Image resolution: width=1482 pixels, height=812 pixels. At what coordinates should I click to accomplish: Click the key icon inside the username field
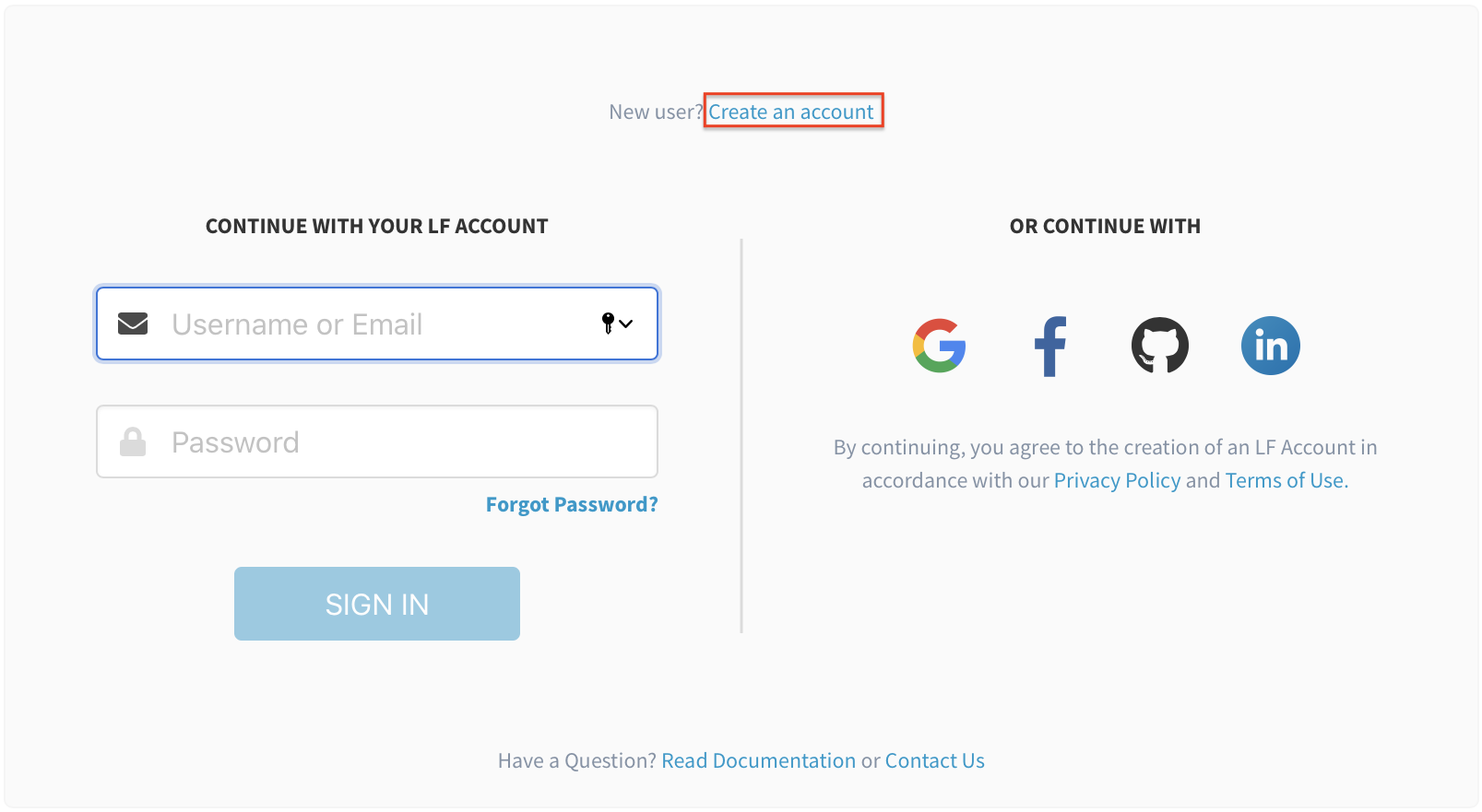(x=608, y=324)
